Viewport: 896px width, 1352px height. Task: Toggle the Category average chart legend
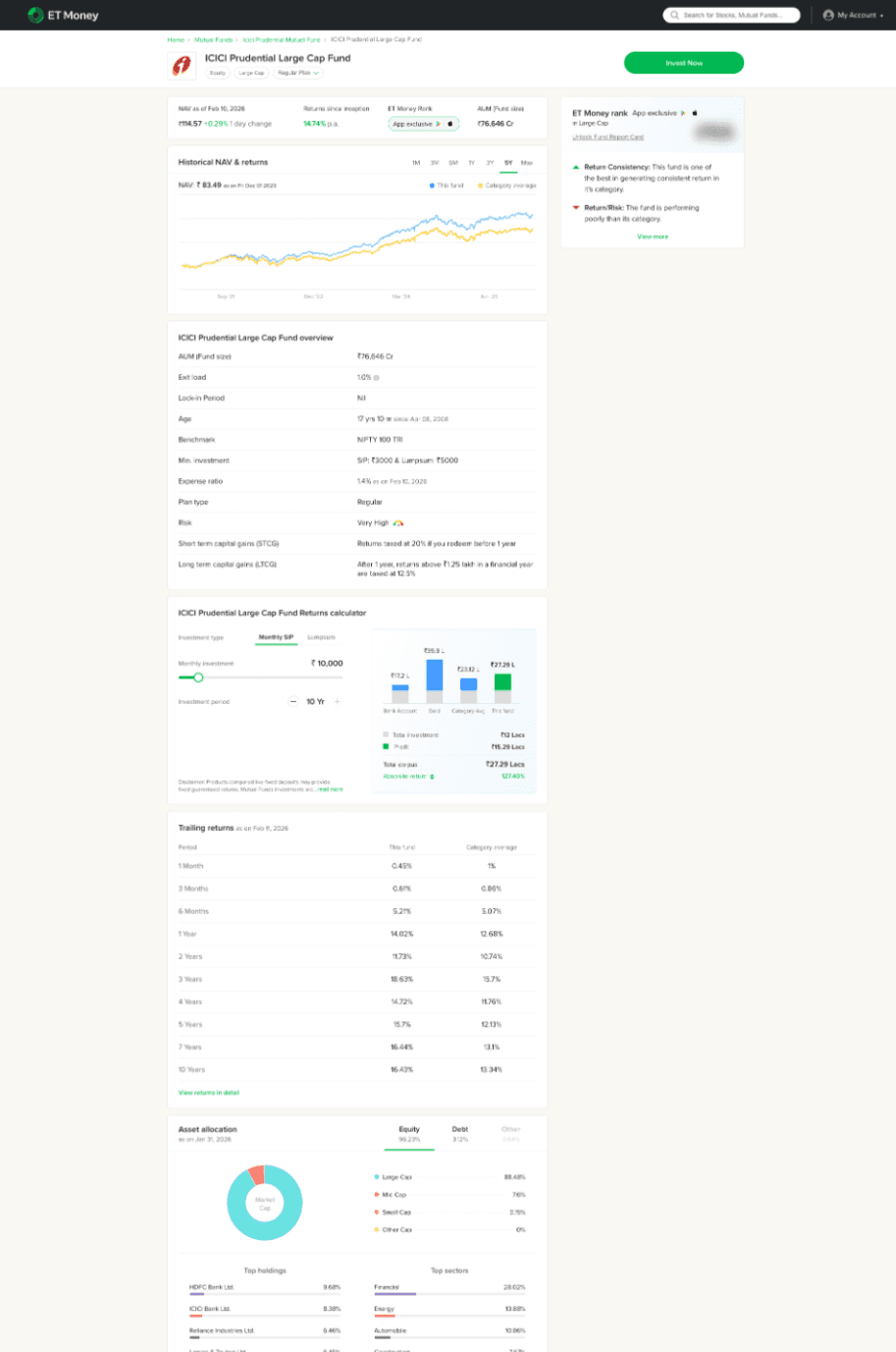[x=510, y=185]
